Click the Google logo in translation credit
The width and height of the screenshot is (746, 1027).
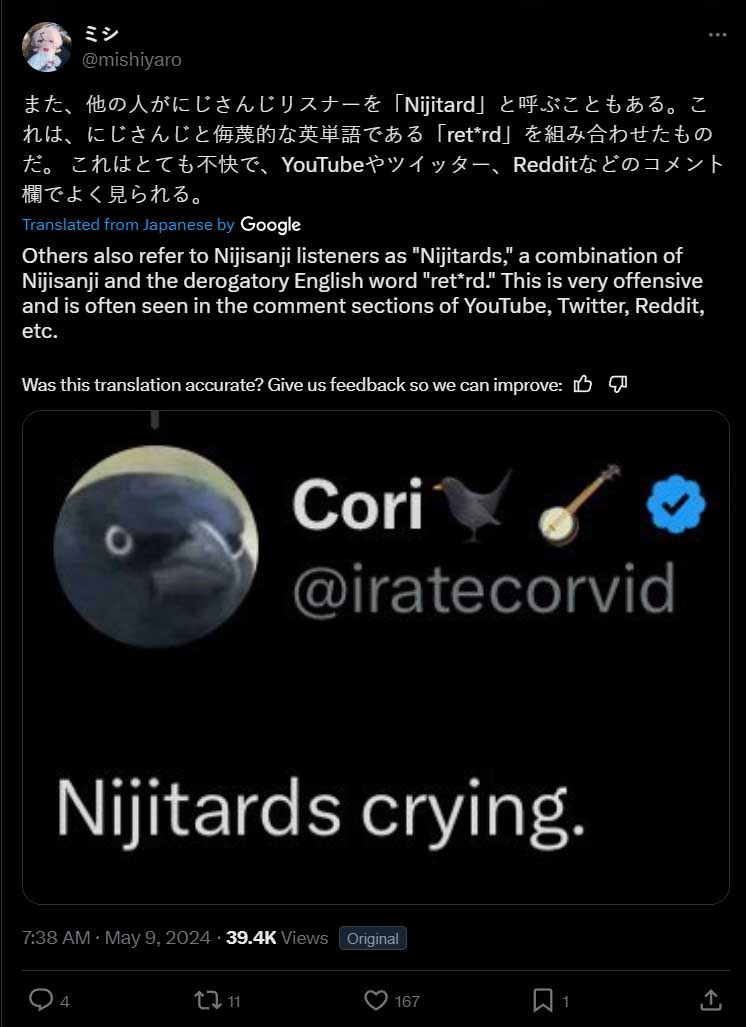(x=270, y=225)
